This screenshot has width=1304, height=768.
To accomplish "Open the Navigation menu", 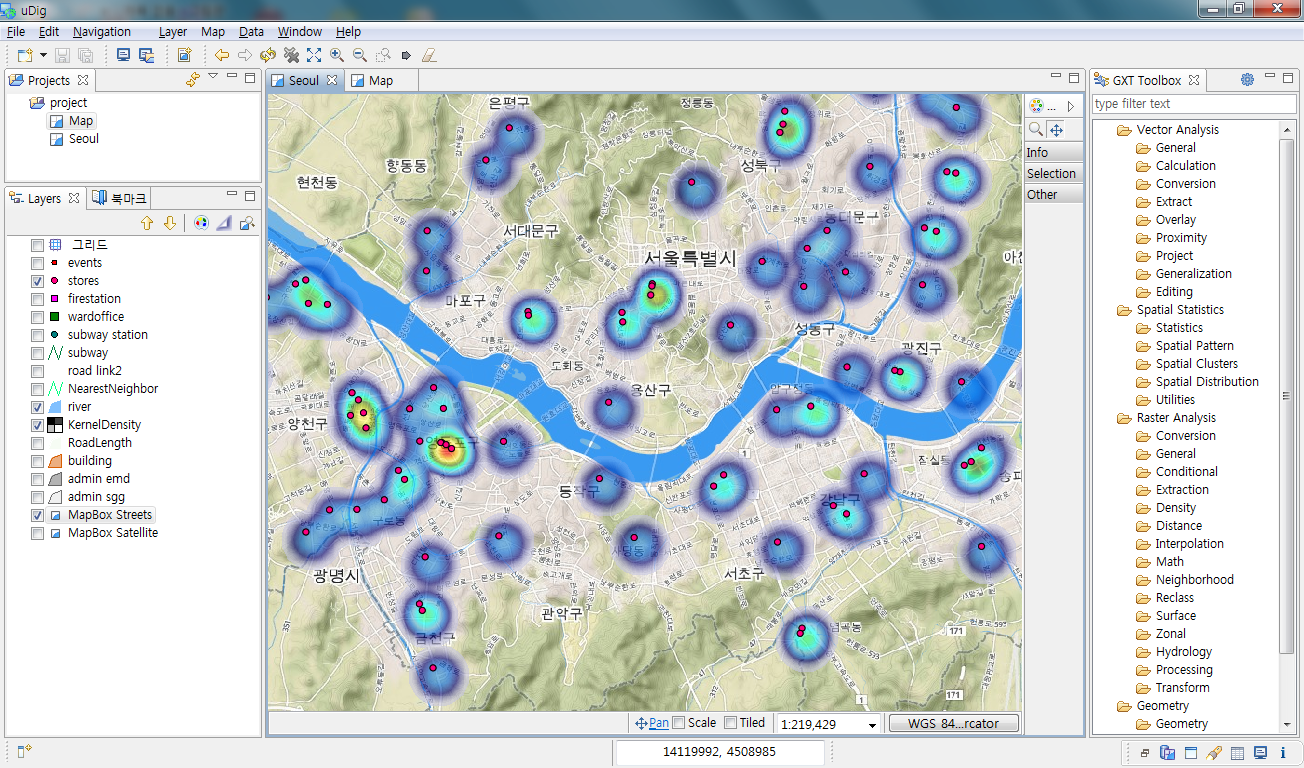I will [101, 31].
